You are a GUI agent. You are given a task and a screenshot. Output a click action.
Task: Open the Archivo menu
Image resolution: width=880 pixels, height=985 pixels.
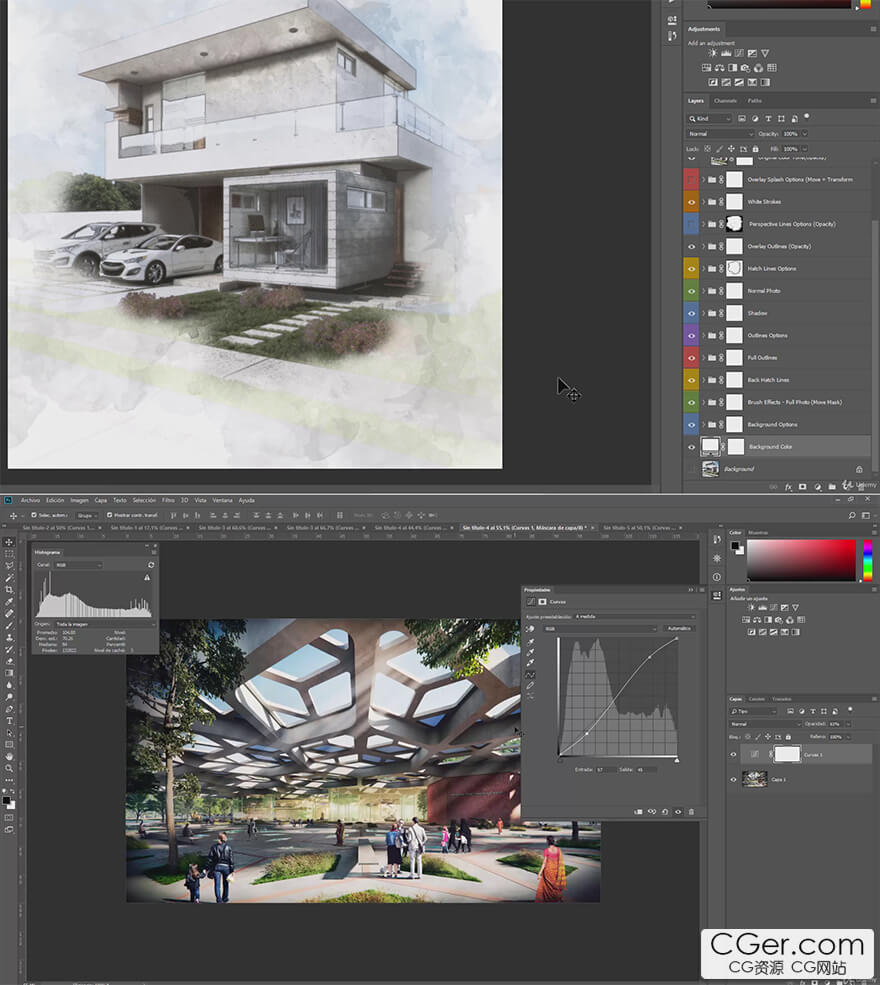[30, 501]
